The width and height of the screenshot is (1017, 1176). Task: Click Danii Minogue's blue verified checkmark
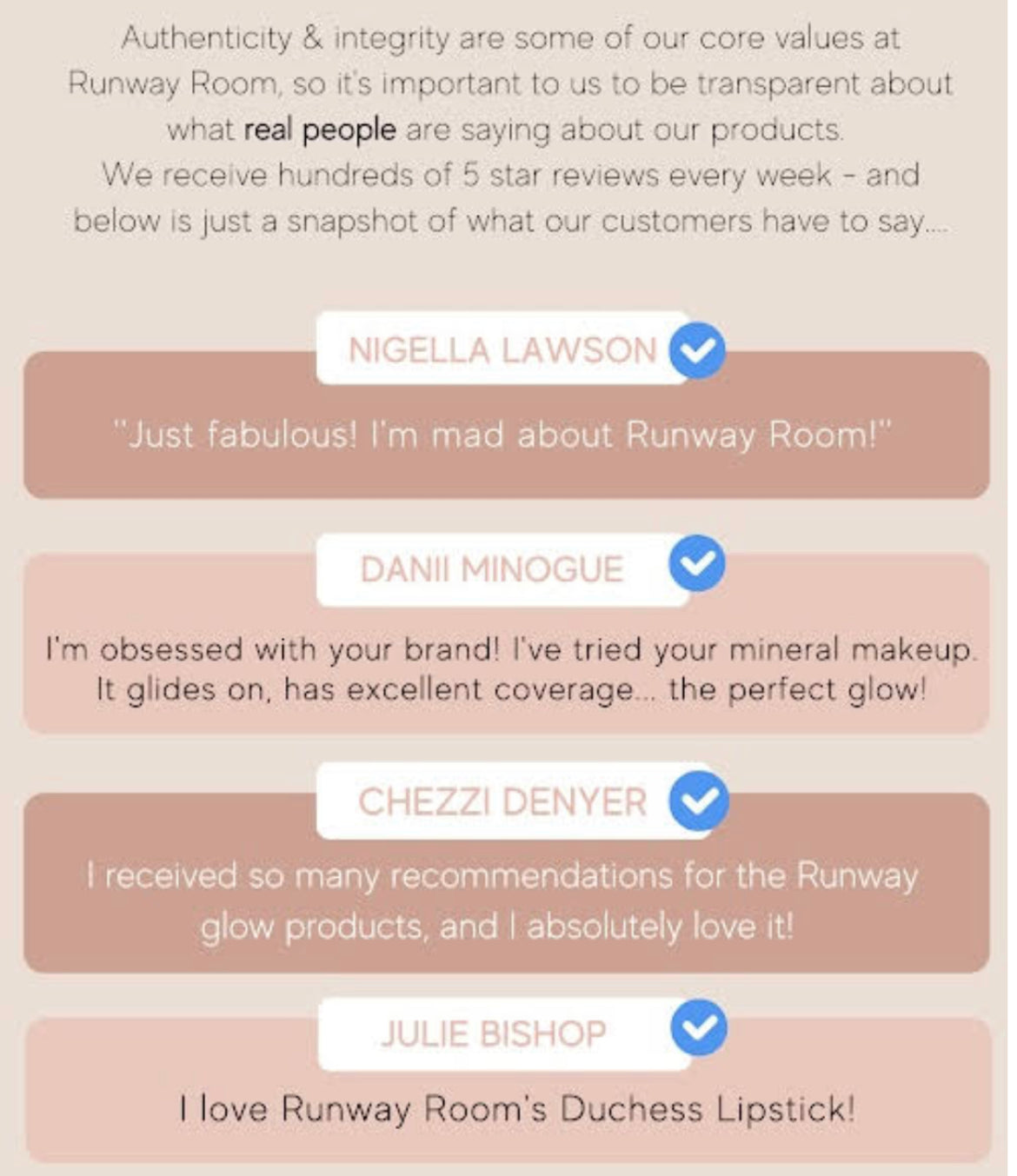pos(697,564)
